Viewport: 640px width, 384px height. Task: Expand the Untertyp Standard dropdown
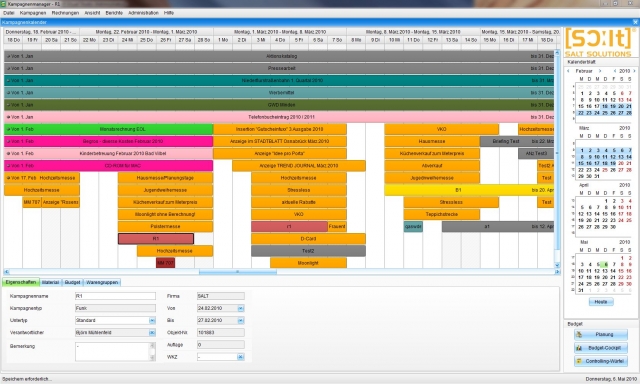(152, 320)
